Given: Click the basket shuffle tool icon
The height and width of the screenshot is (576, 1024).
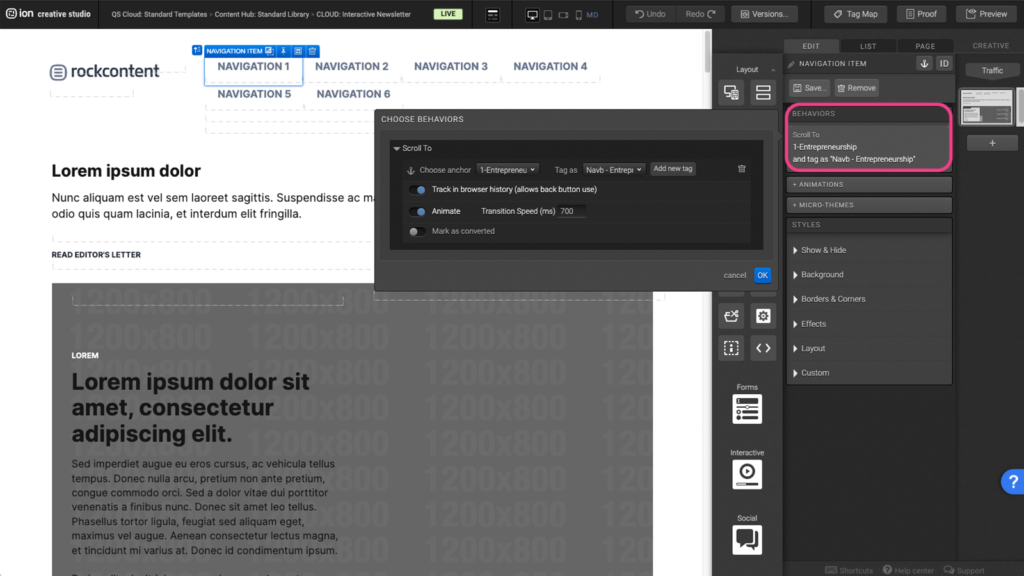Looking at the screenshot, I should [x=731, y=316].
